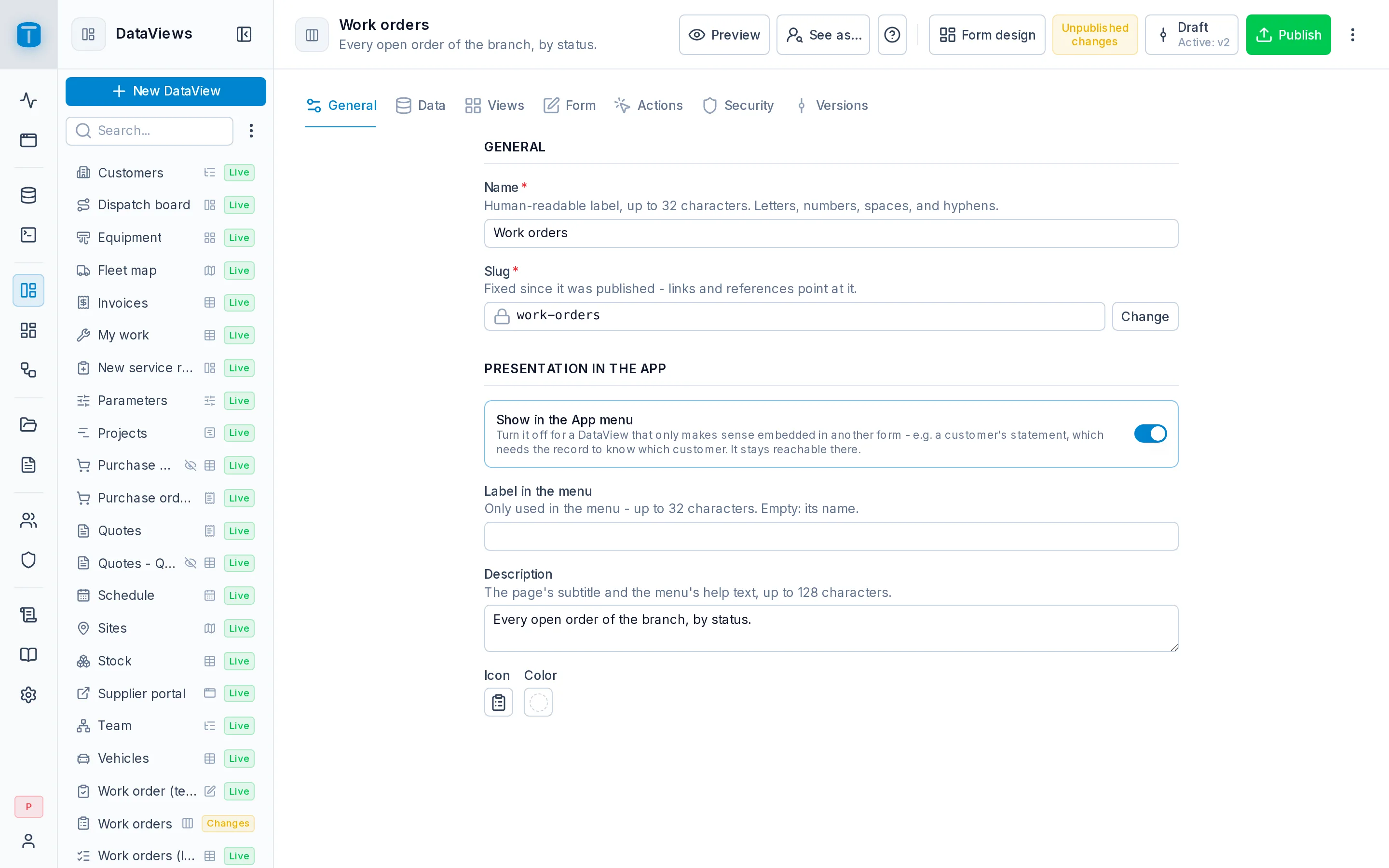Viewport: 1389px width, 868px height.
Task: Click the Work orders column layout header icon
Action: (312, 35)
